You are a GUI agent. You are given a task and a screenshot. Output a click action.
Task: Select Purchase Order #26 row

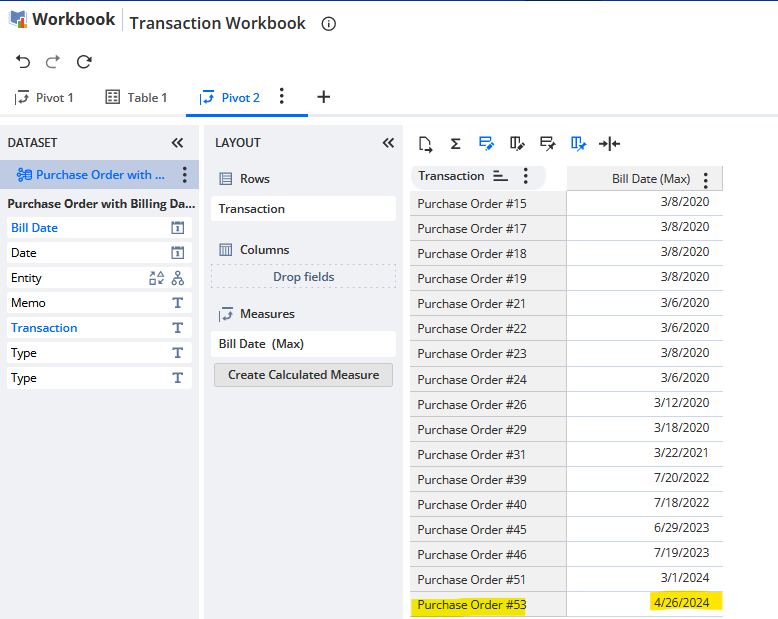click(x=488, y=405)
